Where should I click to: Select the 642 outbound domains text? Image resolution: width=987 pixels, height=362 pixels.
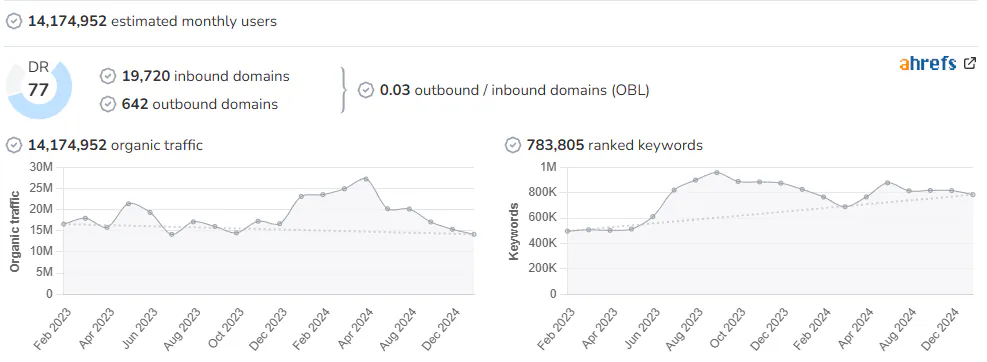(200, 104)
